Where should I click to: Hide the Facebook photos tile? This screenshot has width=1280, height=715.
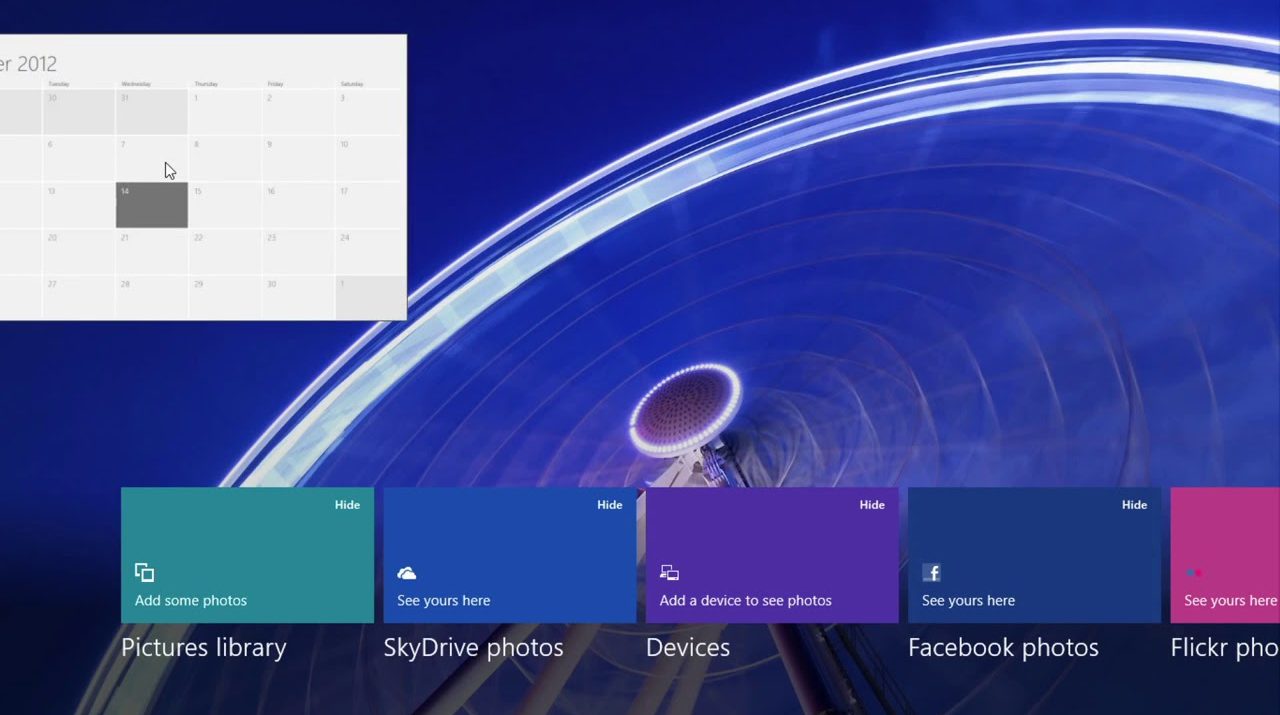pos(1134,505)
